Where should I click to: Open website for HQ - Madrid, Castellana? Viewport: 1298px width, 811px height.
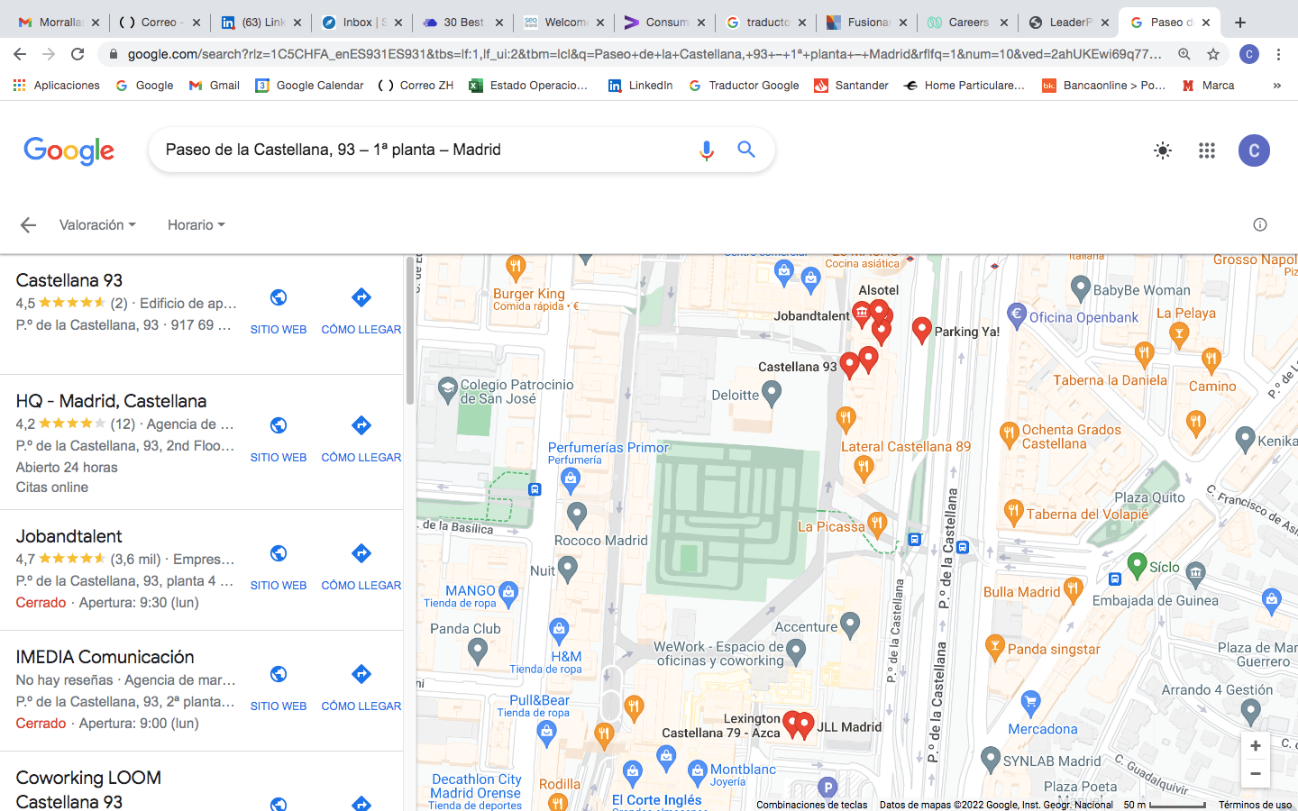[x=278, y=425]
